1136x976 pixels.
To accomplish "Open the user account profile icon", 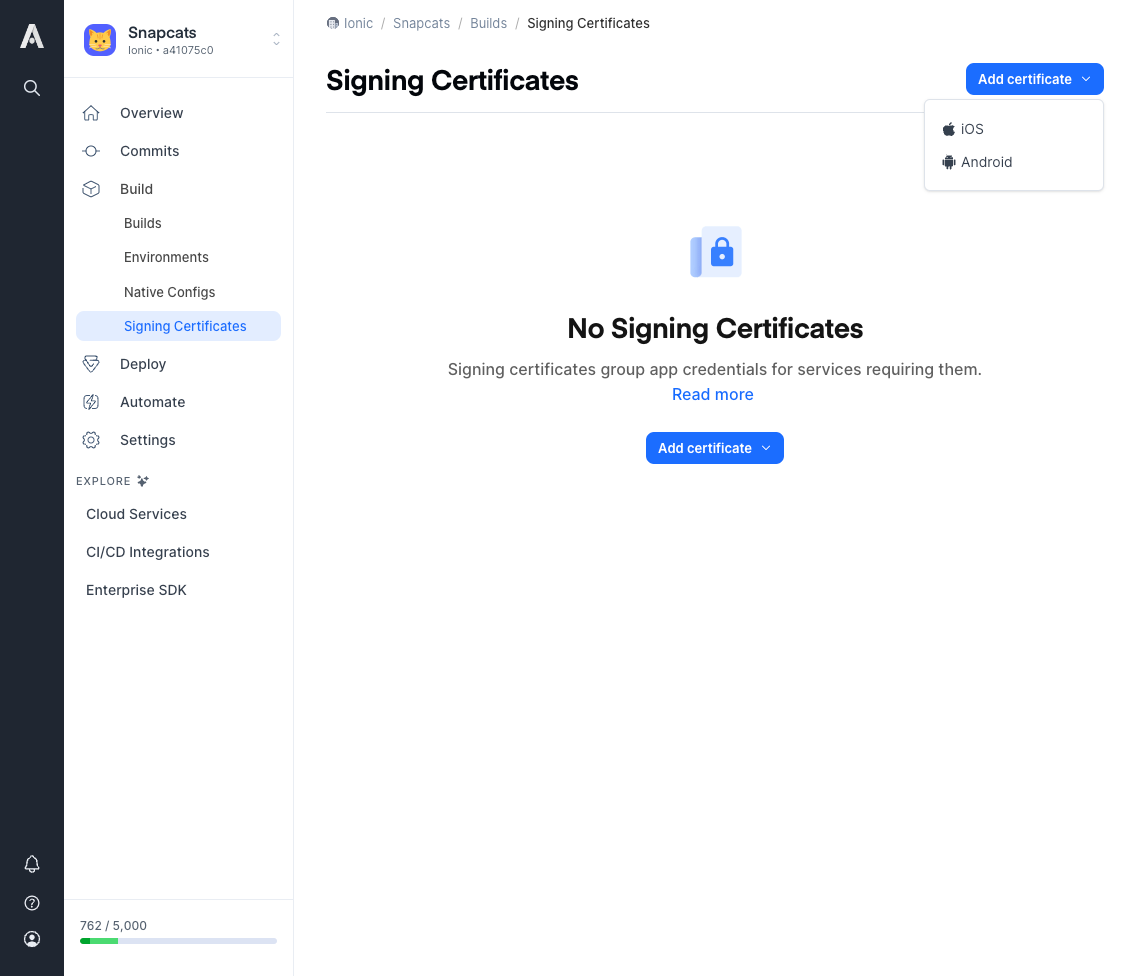I will click(x=32, y=939).
